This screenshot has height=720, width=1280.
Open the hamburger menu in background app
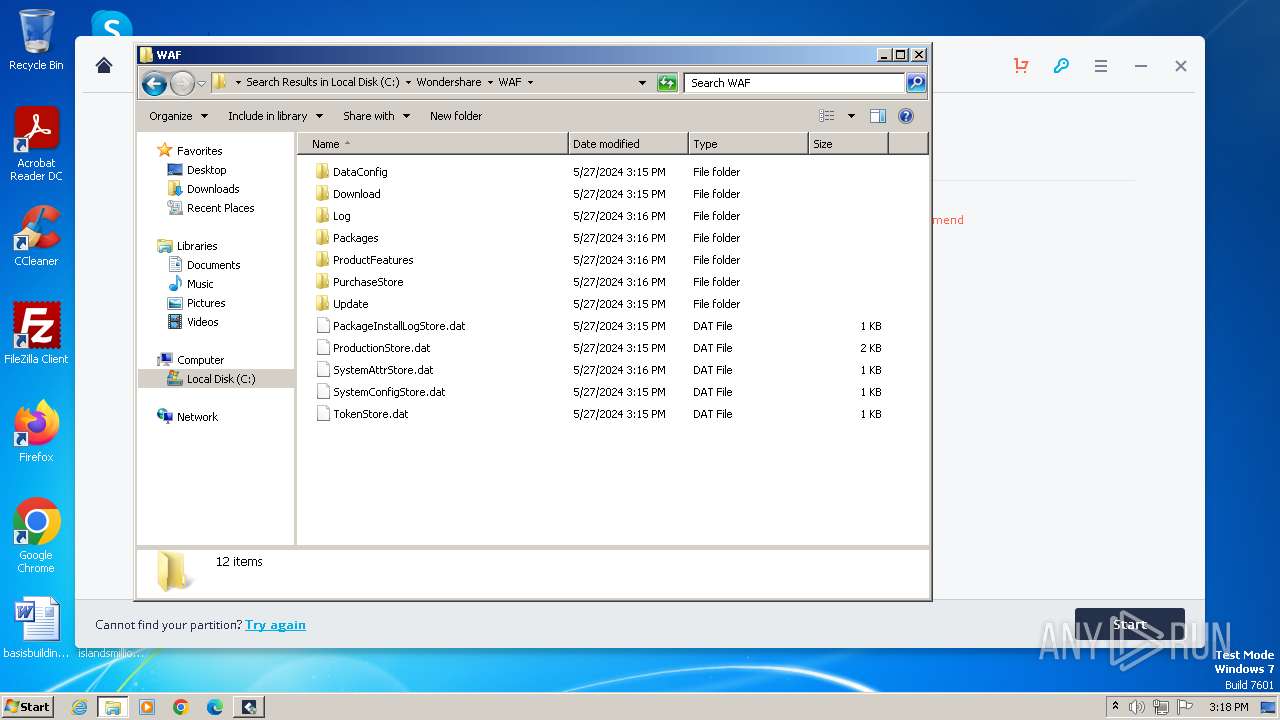(x=1101, y=66)
